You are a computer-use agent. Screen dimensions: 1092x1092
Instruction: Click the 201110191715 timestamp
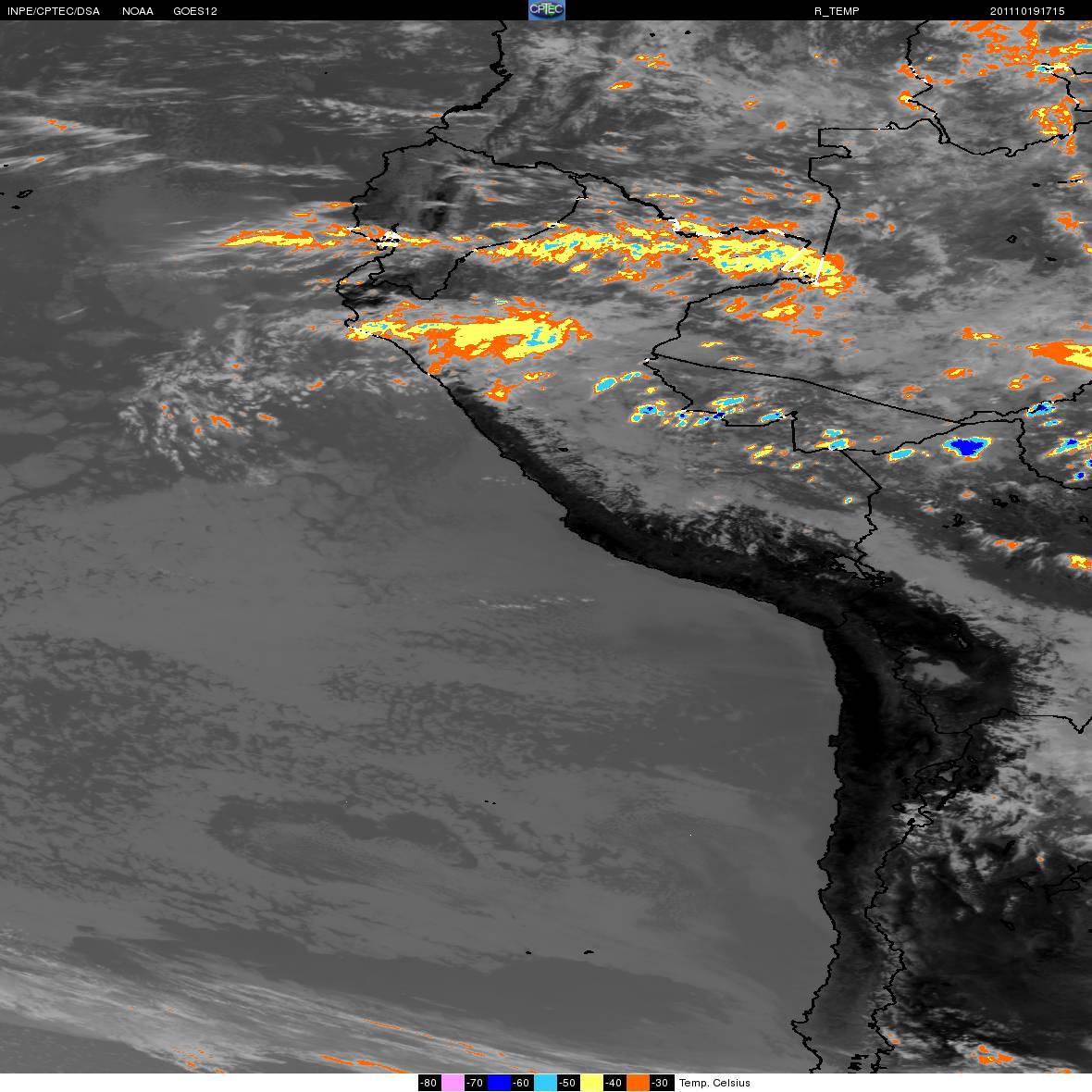point(1027,11)
